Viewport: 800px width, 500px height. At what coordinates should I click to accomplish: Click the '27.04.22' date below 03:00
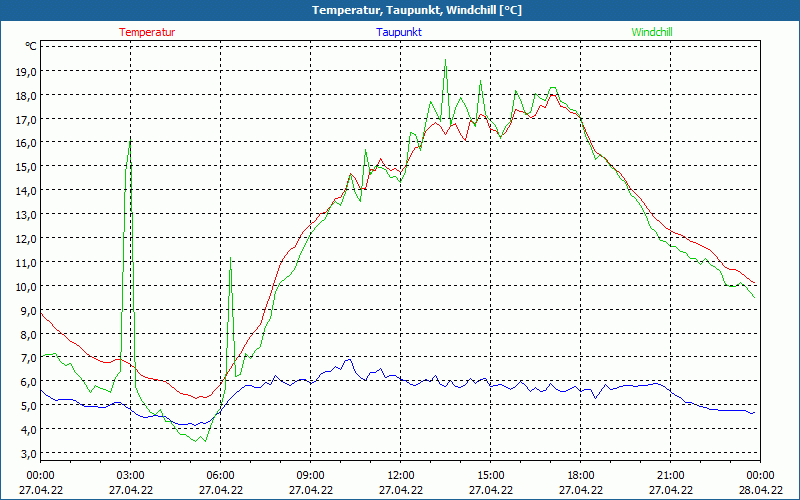click(131, 490)
